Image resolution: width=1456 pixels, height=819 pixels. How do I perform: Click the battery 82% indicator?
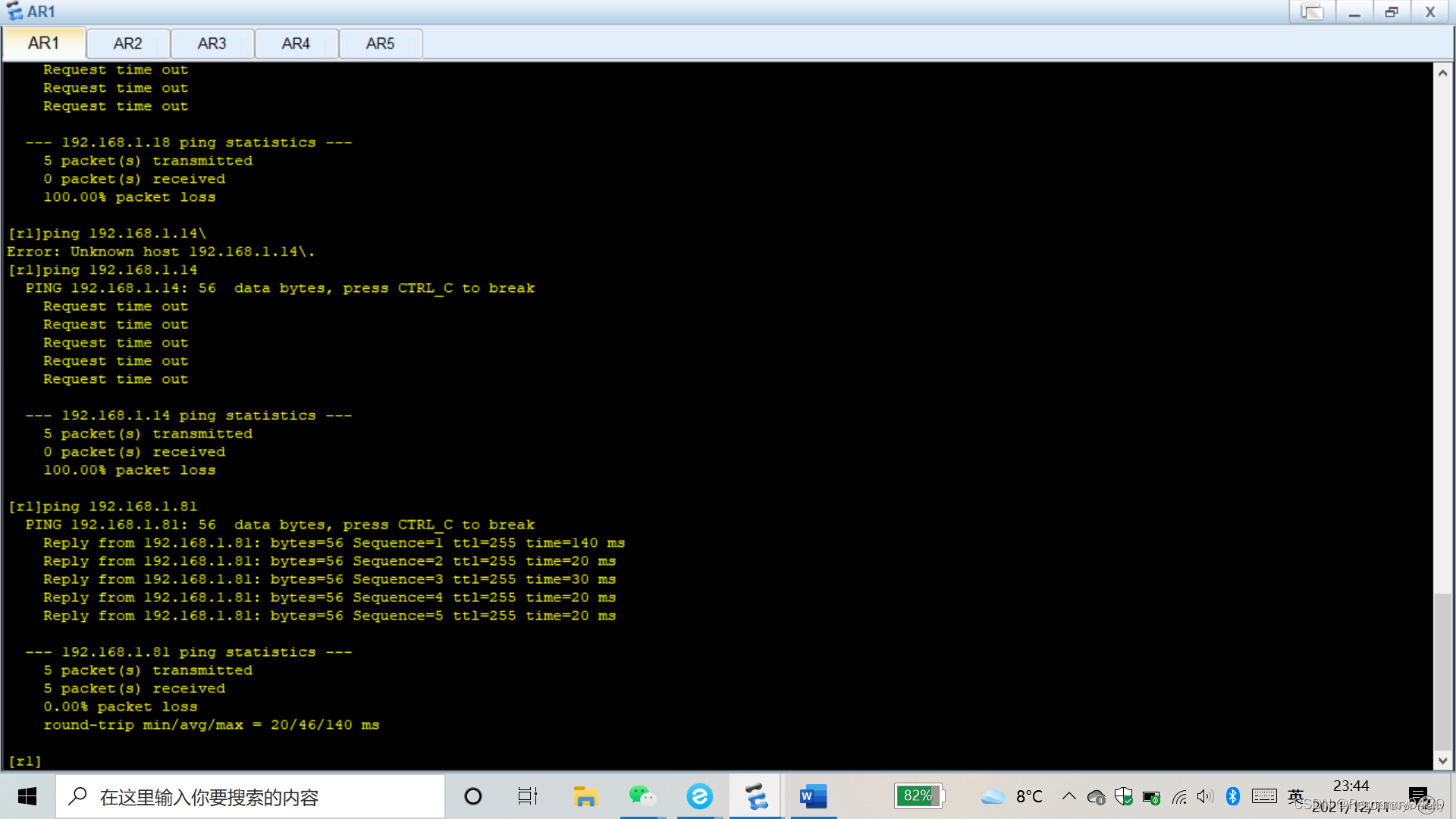[x=919, y=796]
